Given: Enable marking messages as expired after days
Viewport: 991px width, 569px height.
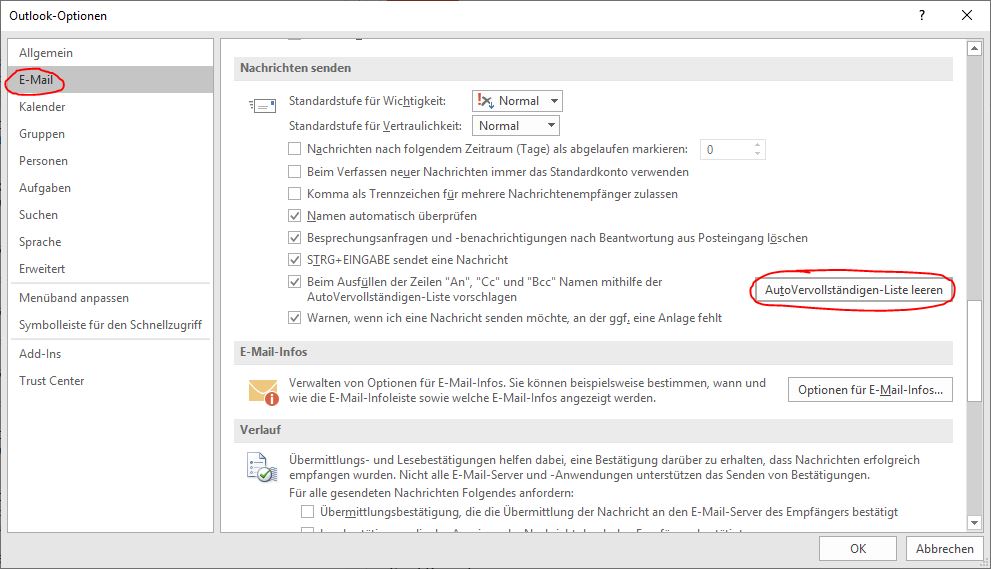Looking at the screenshot, I should (295, 149).
